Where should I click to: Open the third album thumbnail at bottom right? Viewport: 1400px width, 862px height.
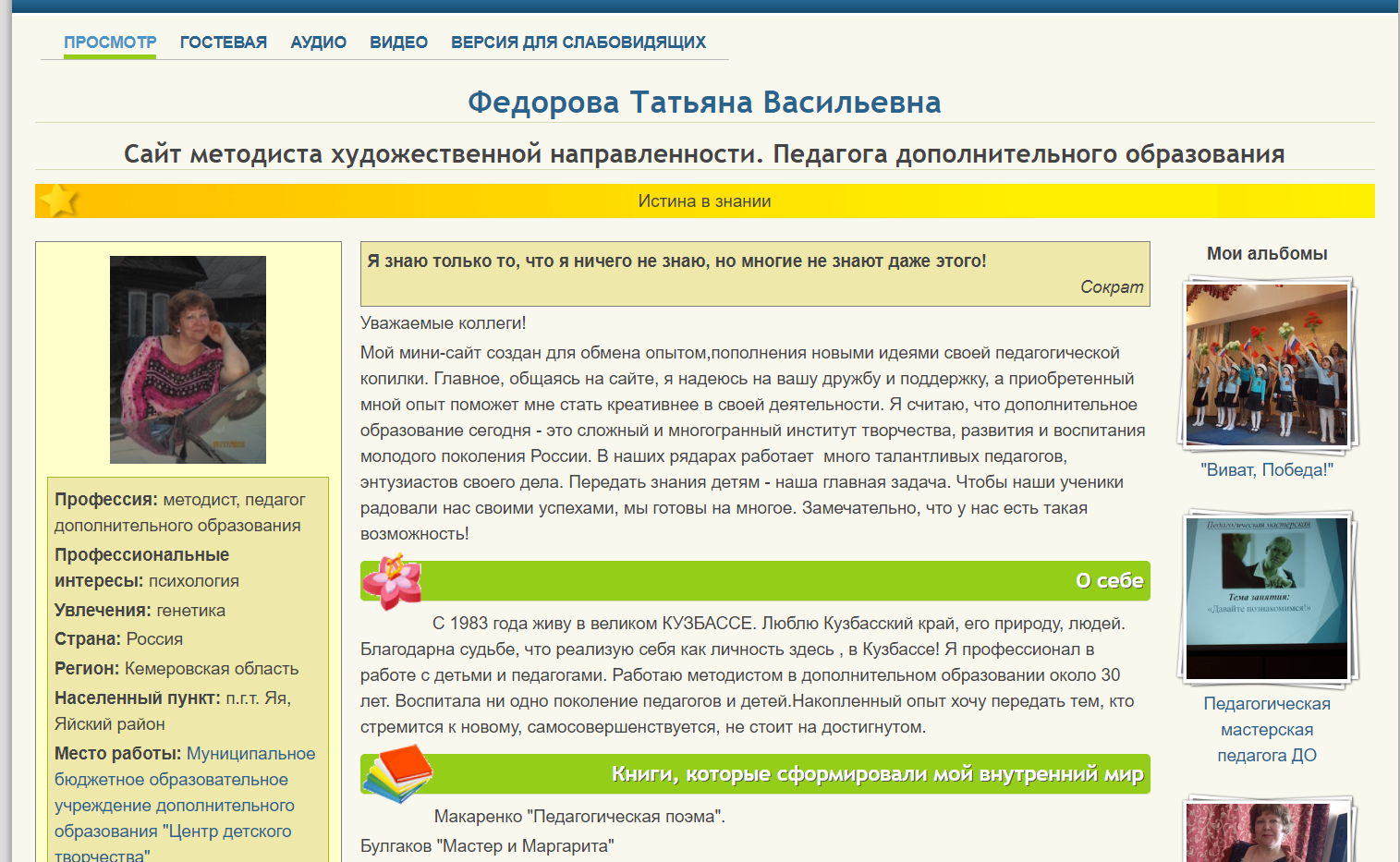pos(1267,829)
